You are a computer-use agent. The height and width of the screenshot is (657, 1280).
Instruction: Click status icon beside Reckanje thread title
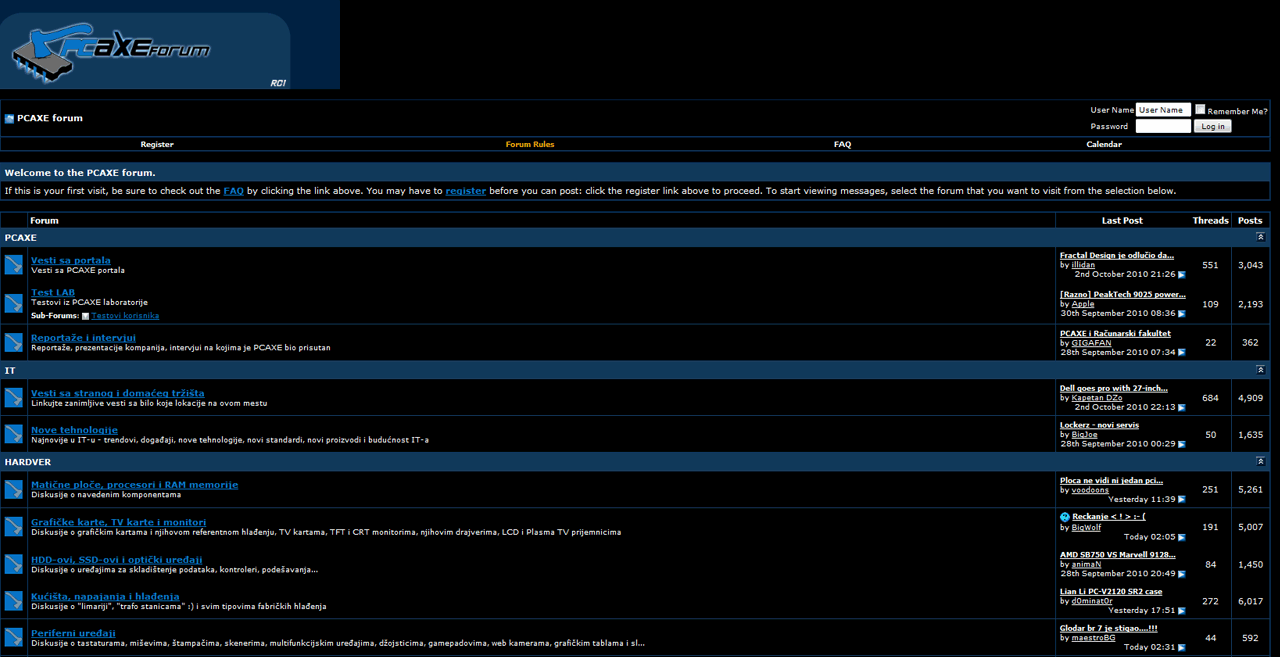coord(1063,516)
